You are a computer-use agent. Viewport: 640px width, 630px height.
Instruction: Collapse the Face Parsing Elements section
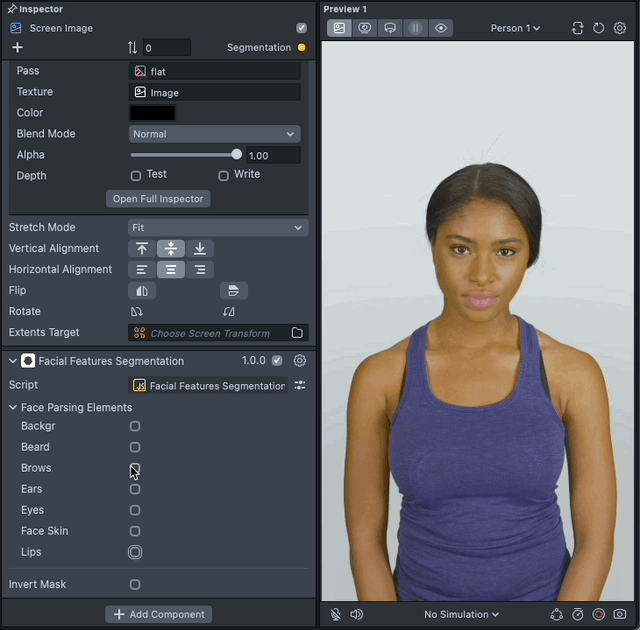(x=13, y=408)
